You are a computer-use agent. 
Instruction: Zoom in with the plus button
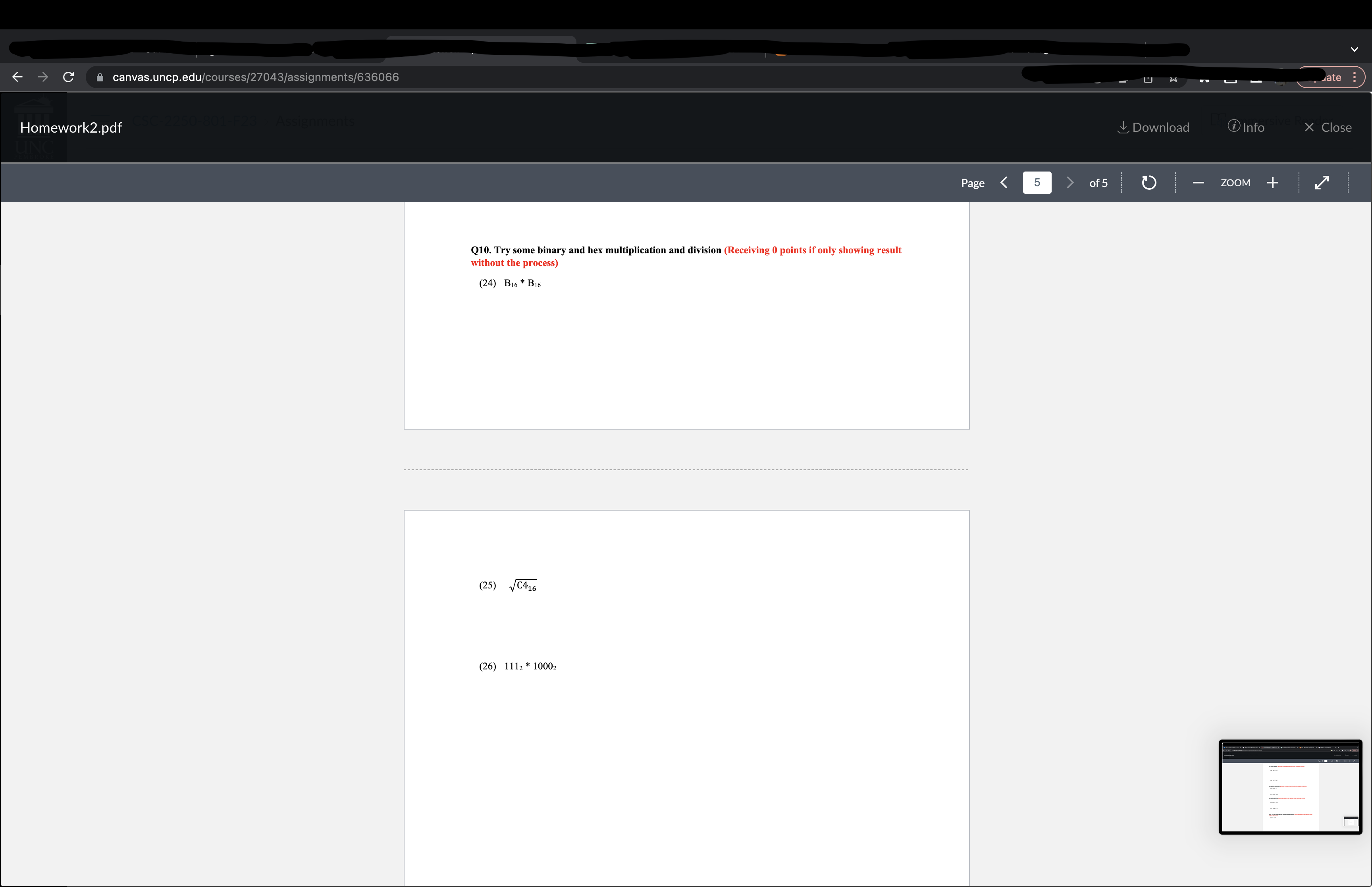pyautogui.click(x=1273, y=183)
